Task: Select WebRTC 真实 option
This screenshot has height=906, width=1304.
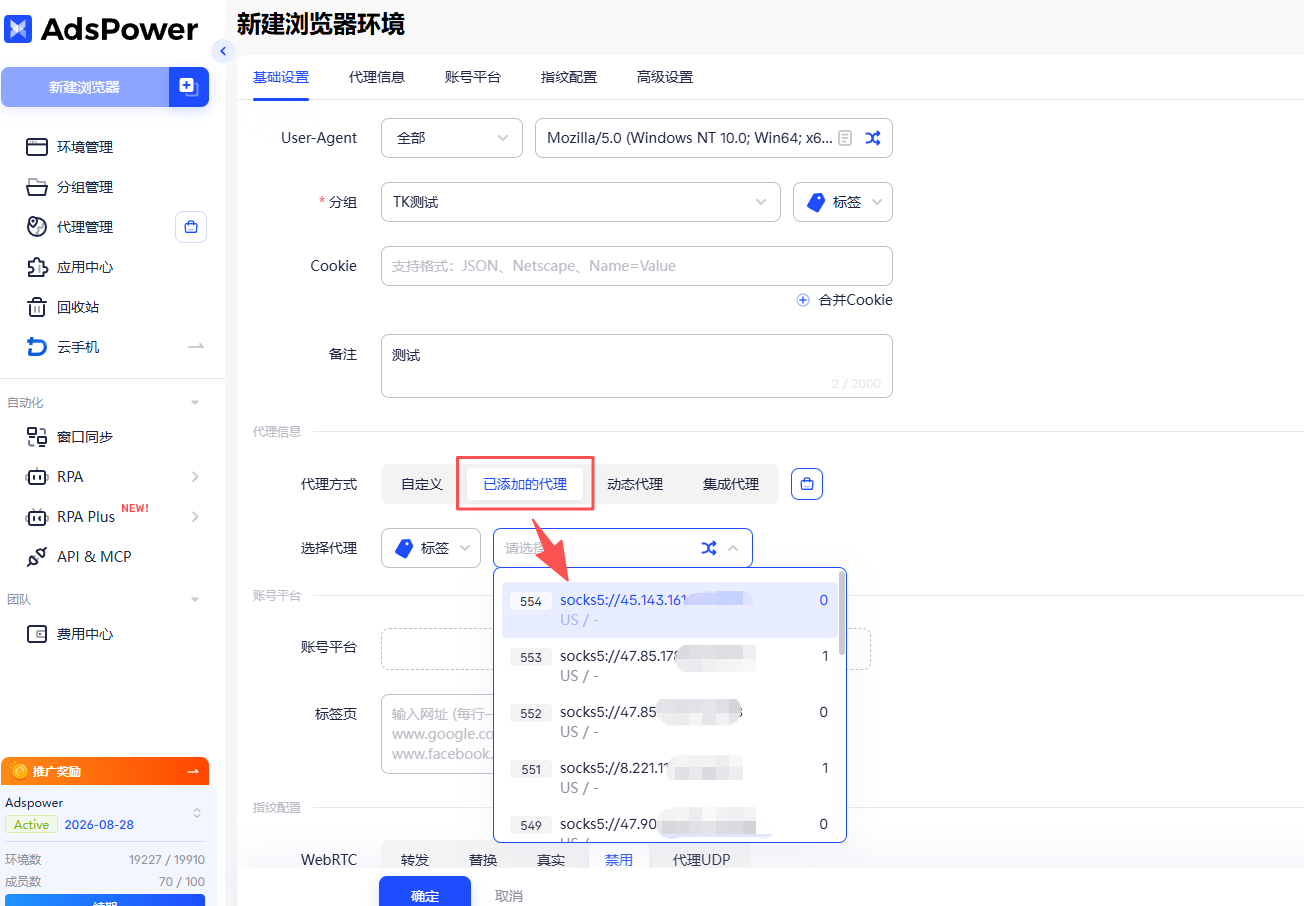Action: [551, 860]
